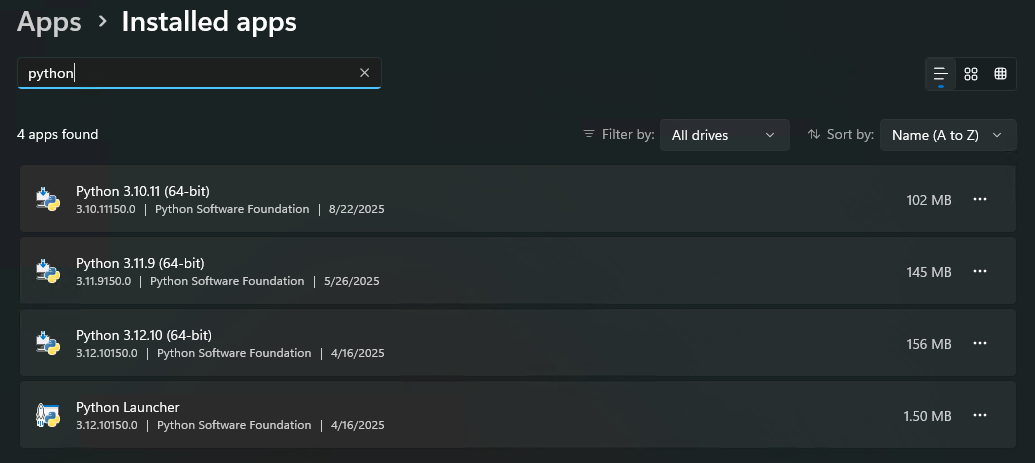Select the Python 3.12.10 (64-bit) entry
The width and height of the screenshot is (1035, 463).
tap(518, 343)
